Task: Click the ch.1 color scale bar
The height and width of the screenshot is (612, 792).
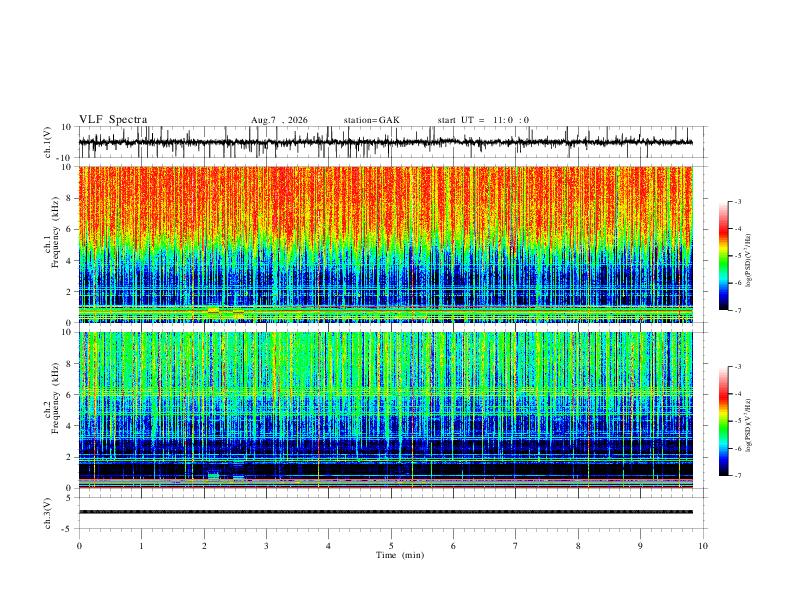Action: click(724, 256)
